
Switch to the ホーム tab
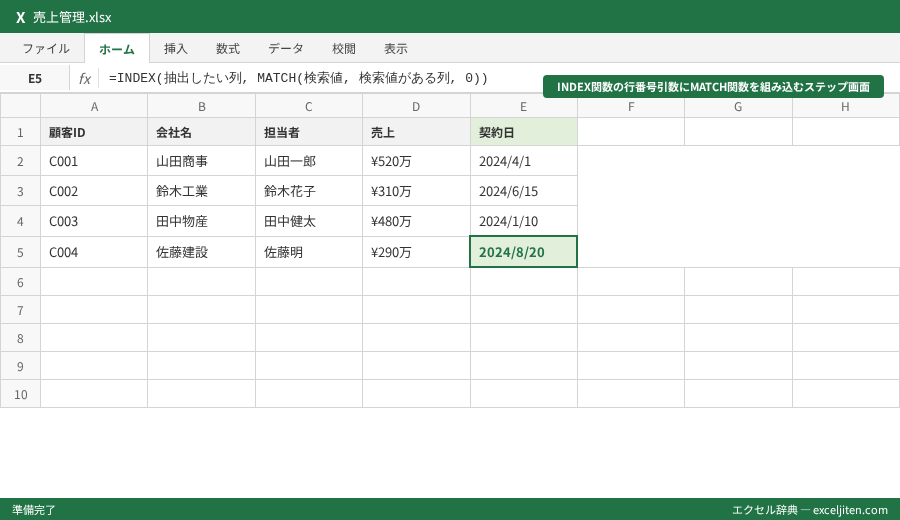pos(117,49)
